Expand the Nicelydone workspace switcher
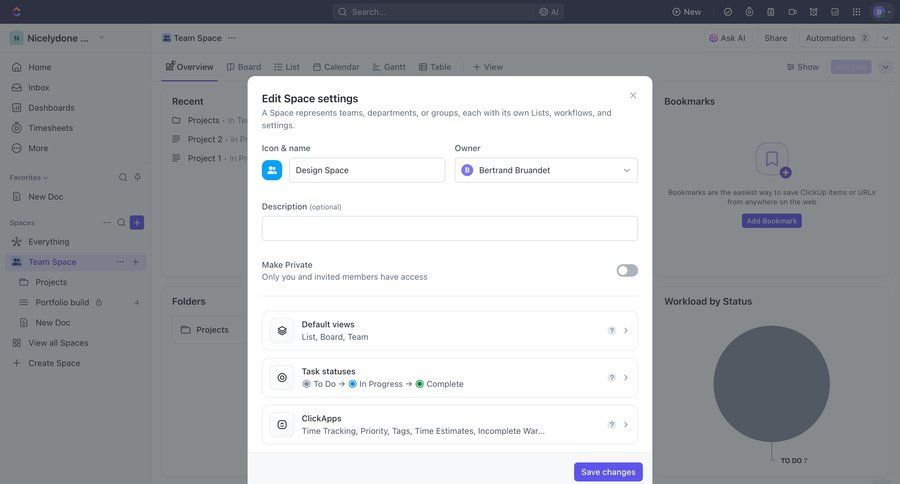 click(57, 38)
